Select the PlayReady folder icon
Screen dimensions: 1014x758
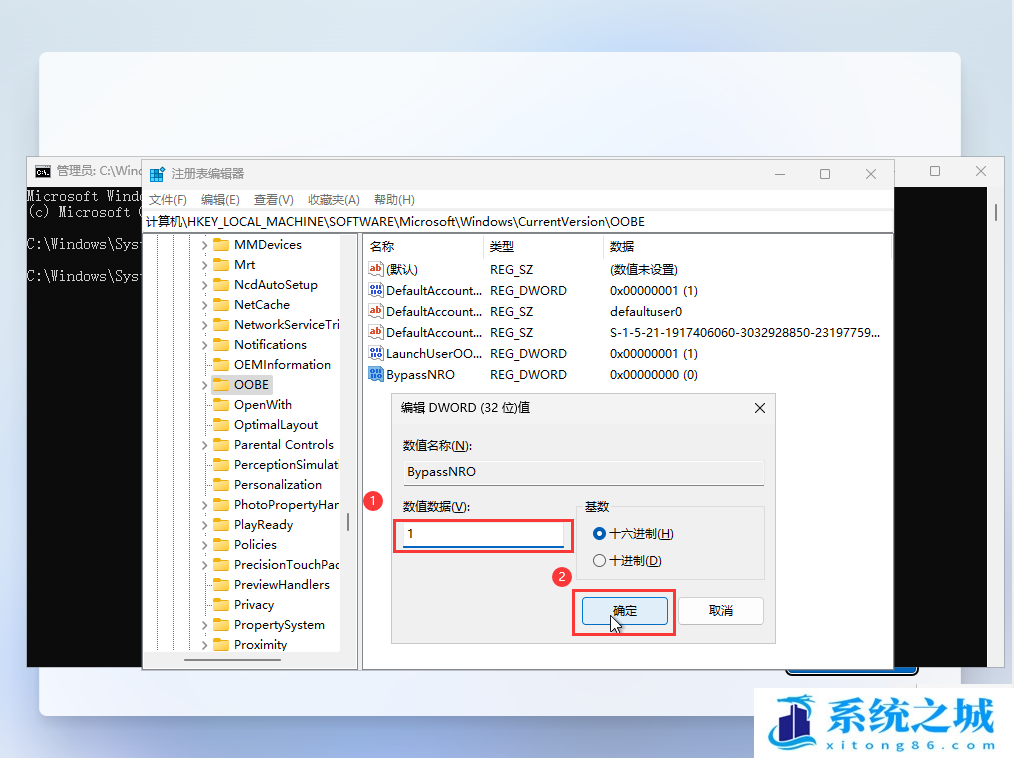click(221, 525)
